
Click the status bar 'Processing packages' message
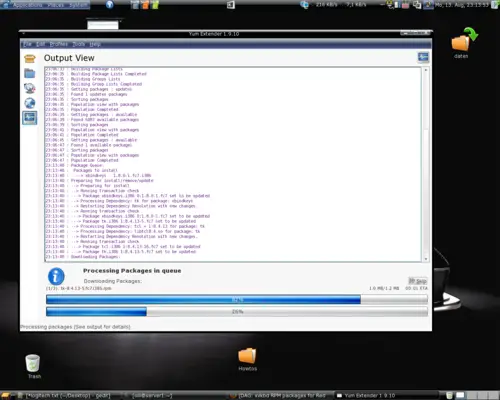point(75,327)
